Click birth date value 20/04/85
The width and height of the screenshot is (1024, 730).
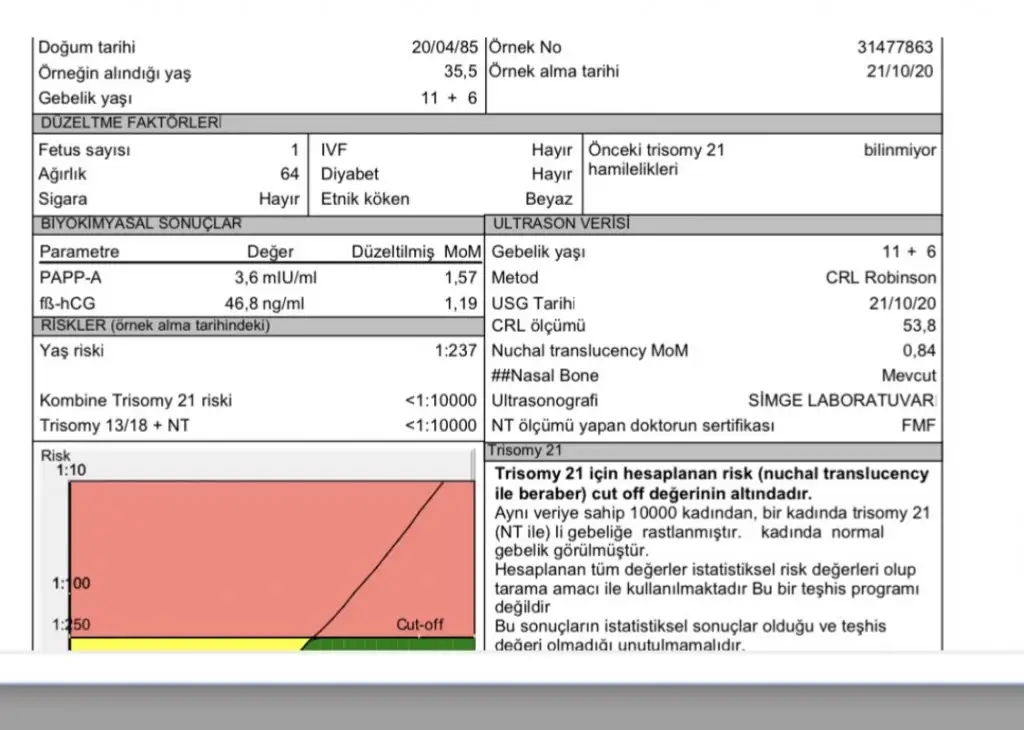444,47
